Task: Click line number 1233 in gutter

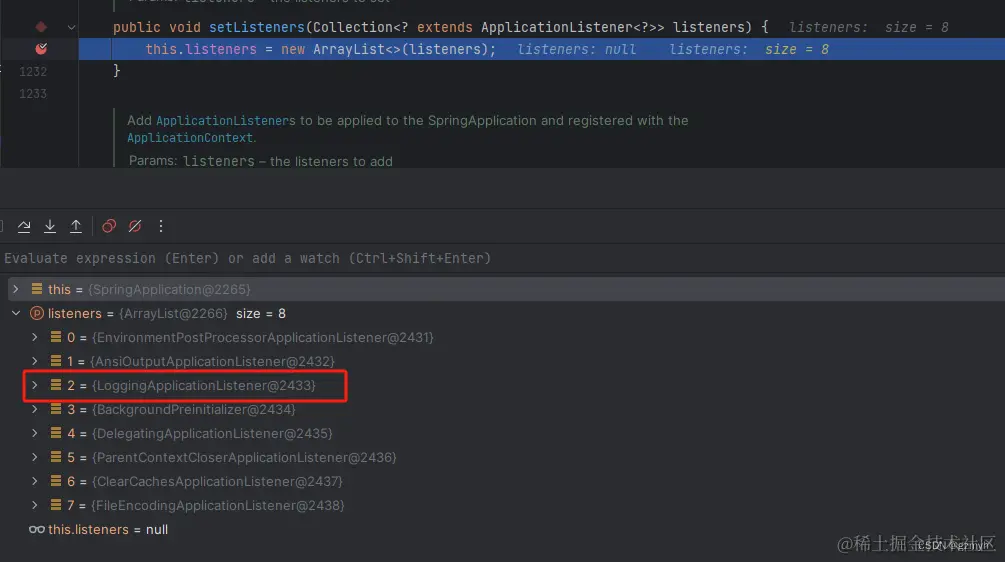Action: pos(33,94)
